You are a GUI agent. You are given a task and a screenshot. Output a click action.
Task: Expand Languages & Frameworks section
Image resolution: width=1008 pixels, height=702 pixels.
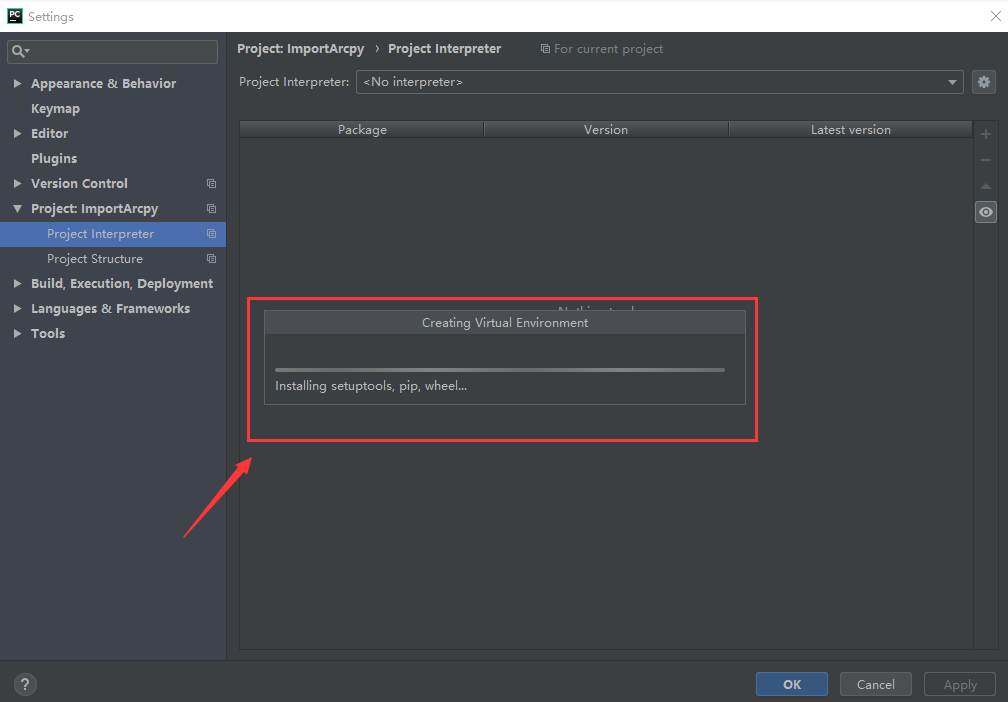click(17, 308)
